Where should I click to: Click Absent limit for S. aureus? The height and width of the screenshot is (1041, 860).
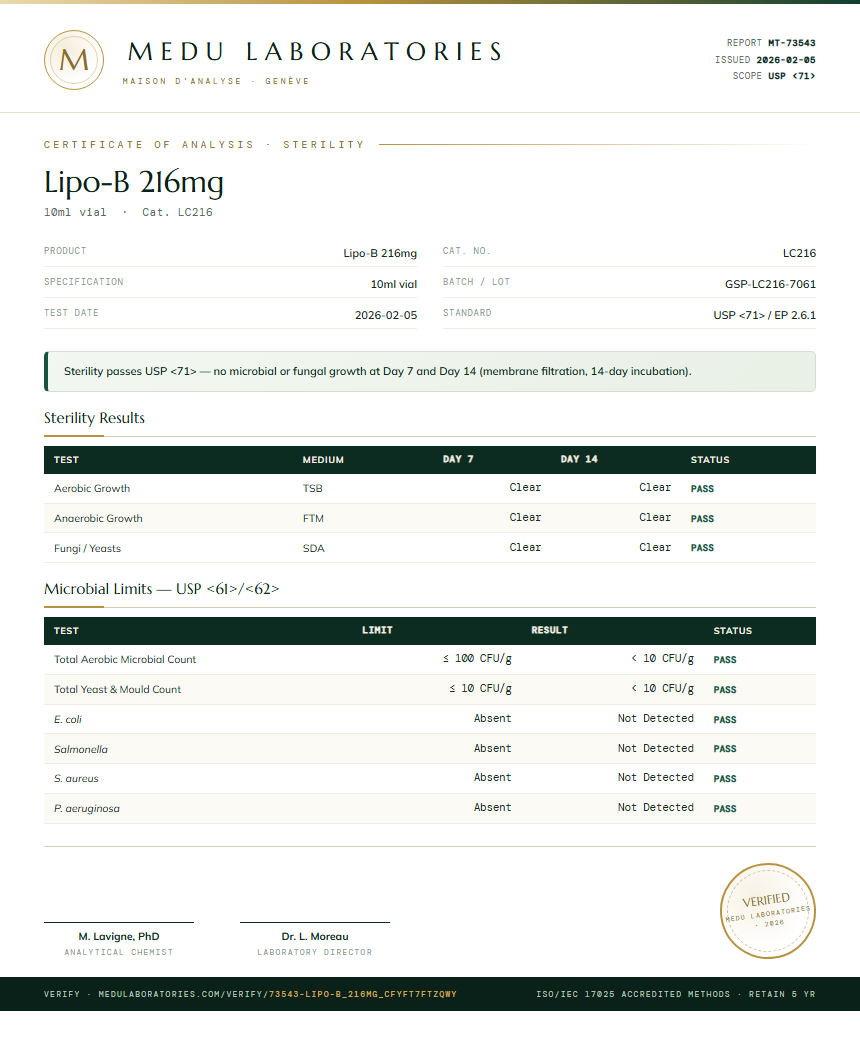(492, 777)
